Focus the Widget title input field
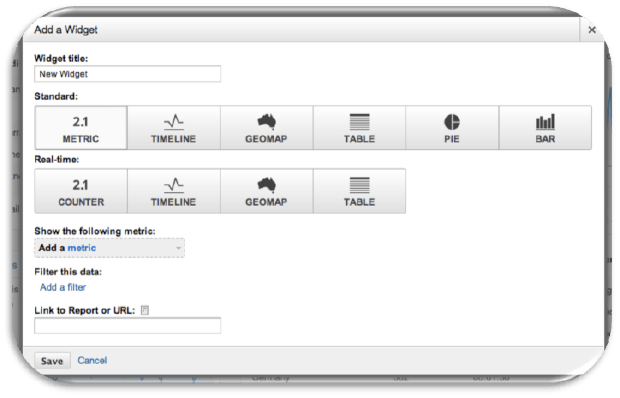 click(127, 74)
